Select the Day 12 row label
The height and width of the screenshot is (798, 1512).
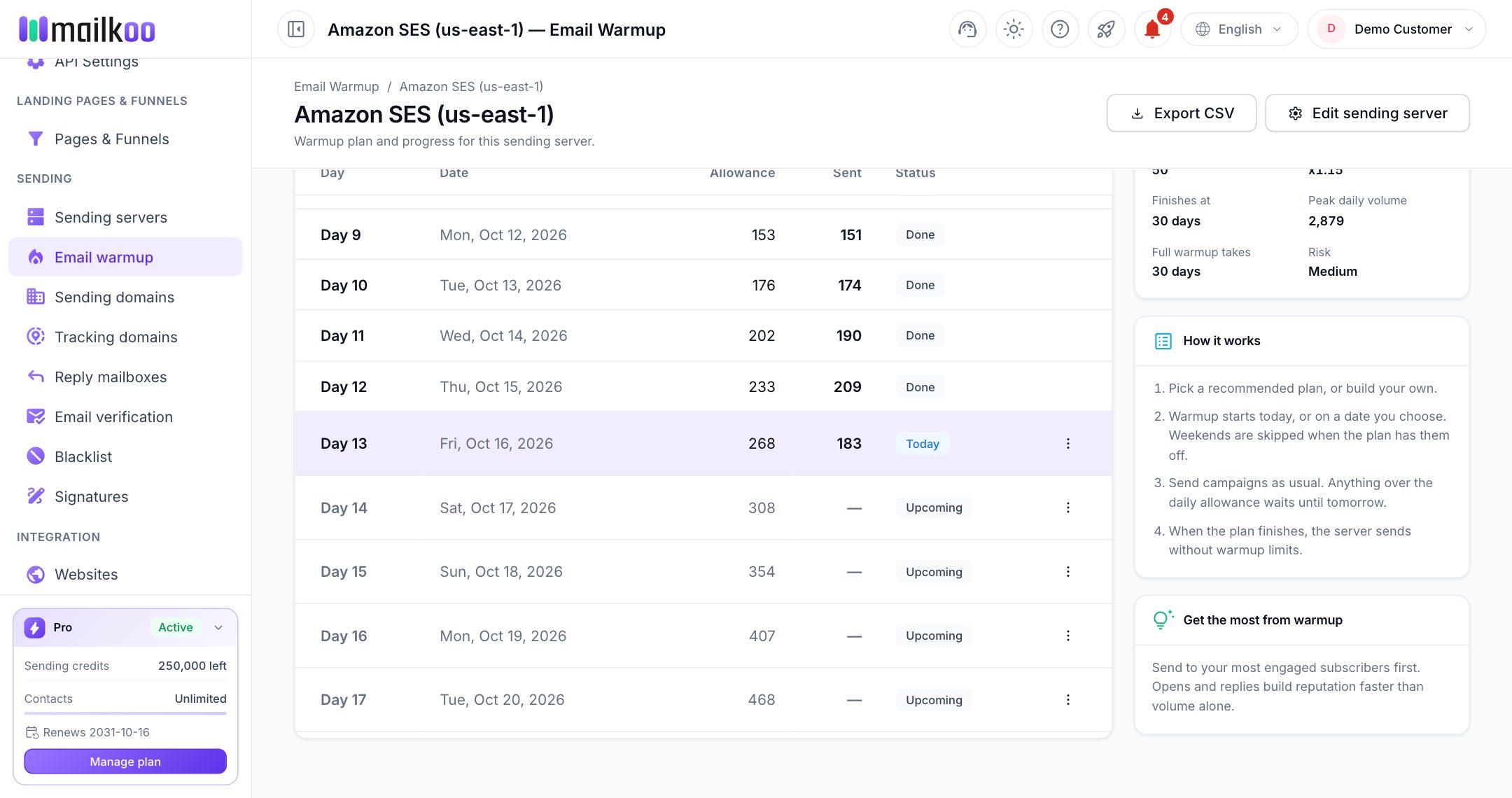pyautogui.click(x=344, y=386)
